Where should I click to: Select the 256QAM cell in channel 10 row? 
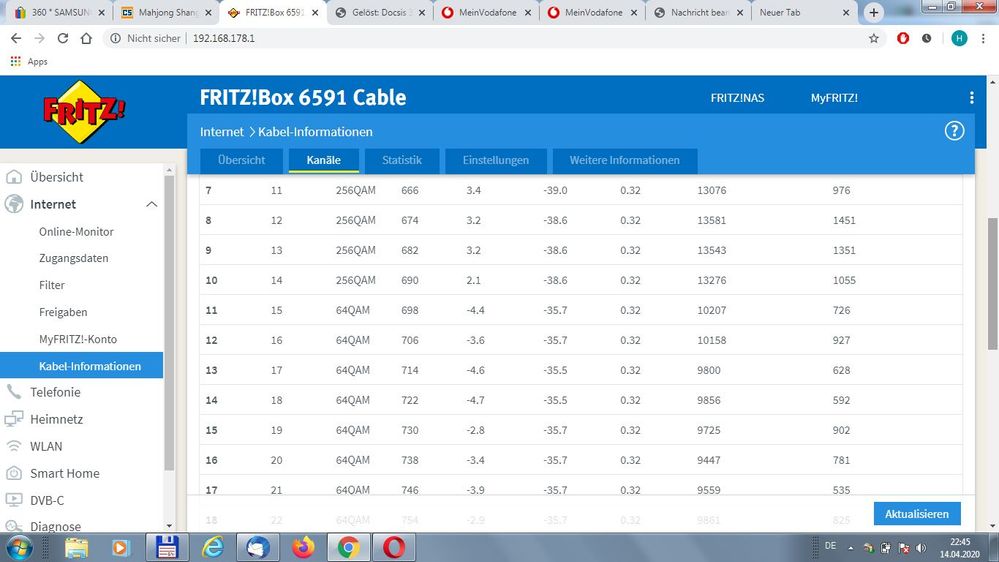[x=356, y=280]
